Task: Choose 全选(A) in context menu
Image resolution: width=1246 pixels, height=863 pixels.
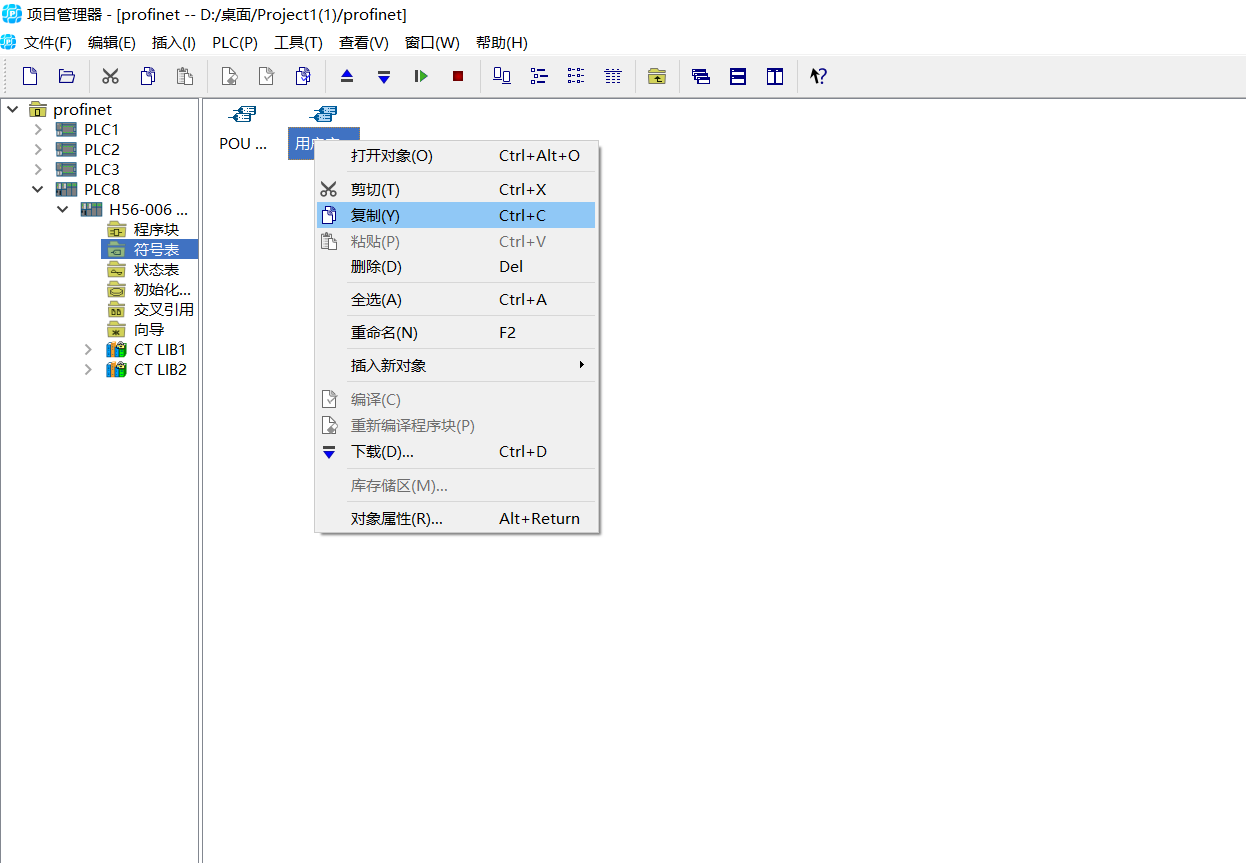Action: coord(456,299)
